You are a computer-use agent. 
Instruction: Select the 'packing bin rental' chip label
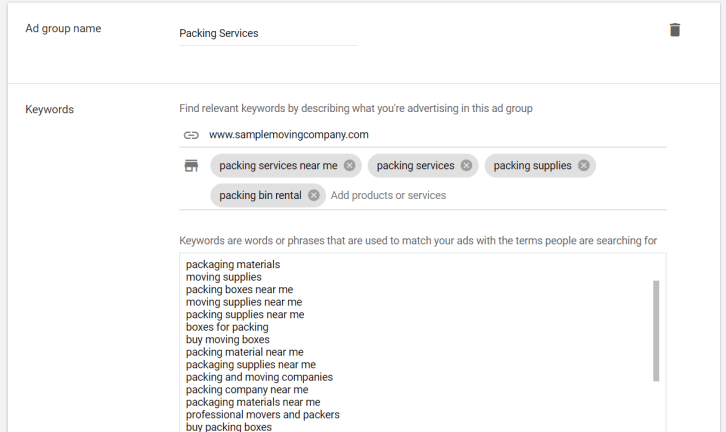tap(260, 195)
